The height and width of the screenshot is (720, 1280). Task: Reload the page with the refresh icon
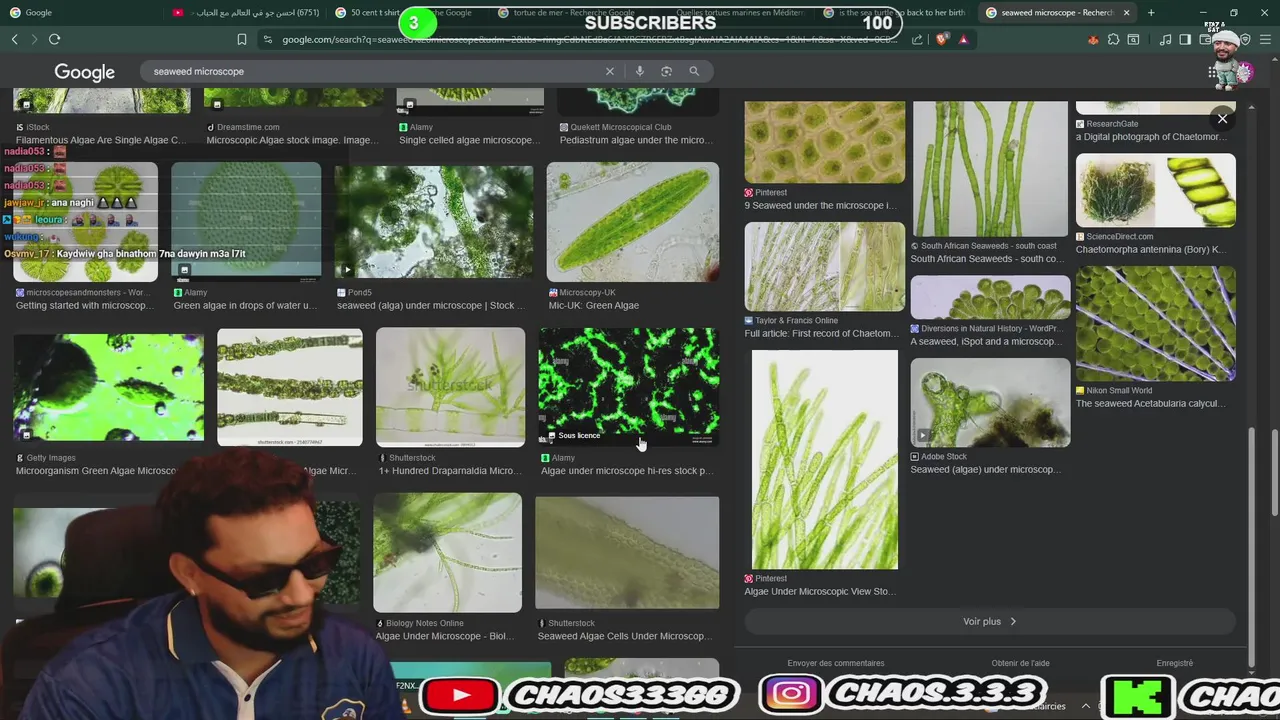click(54, 39)
